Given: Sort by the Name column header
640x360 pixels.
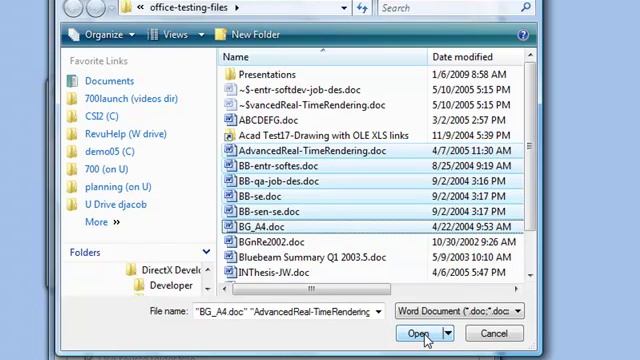Looking at the screenshot, I should pyautogui.click(x=322, y=57).
